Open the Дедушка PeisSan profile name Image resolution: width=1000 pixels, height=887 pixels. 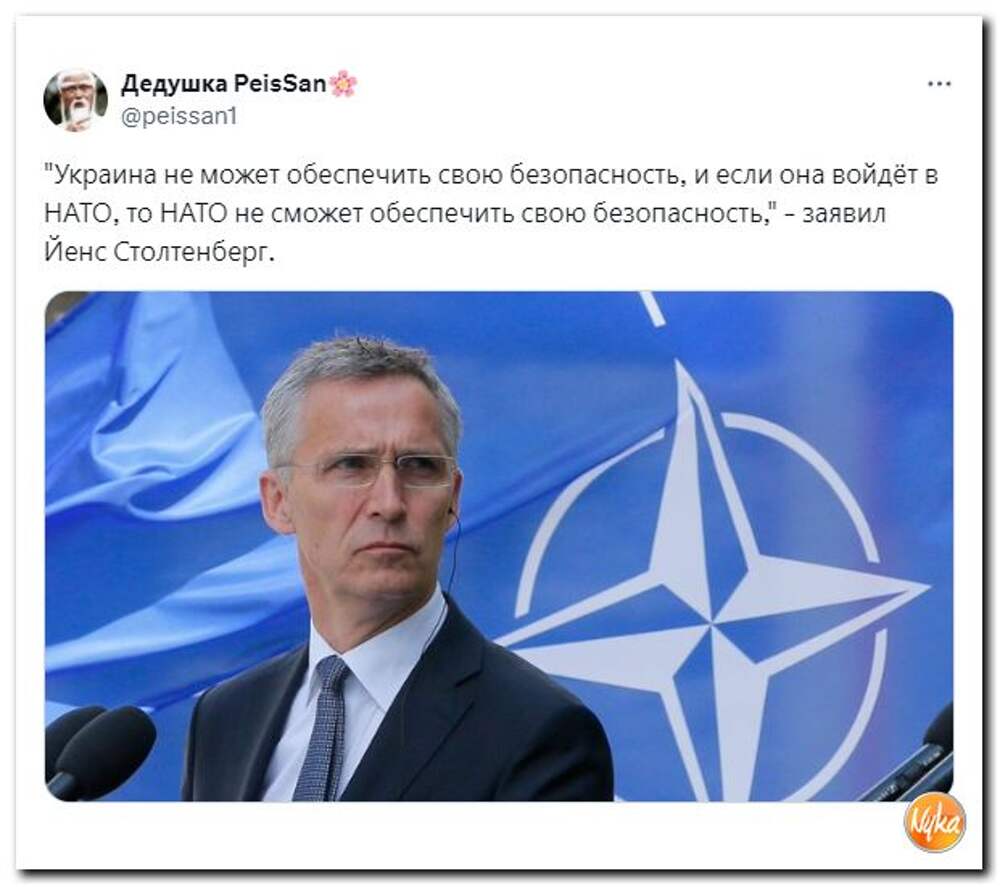pos(223,83)
